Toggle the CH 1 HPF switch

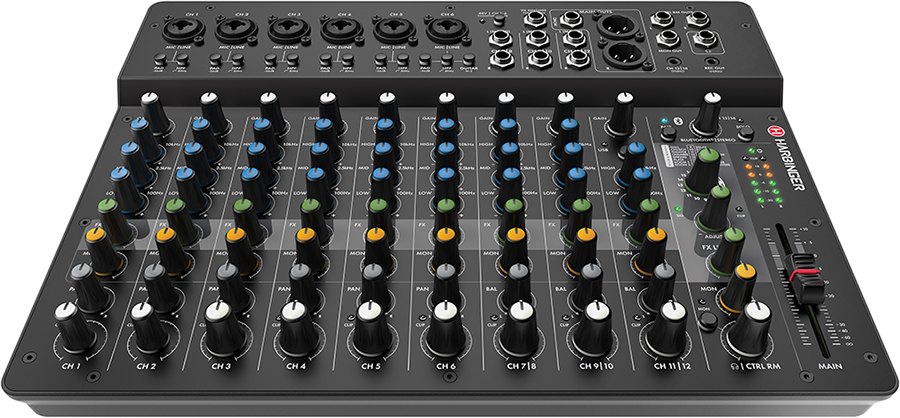(x=183, y=59)
